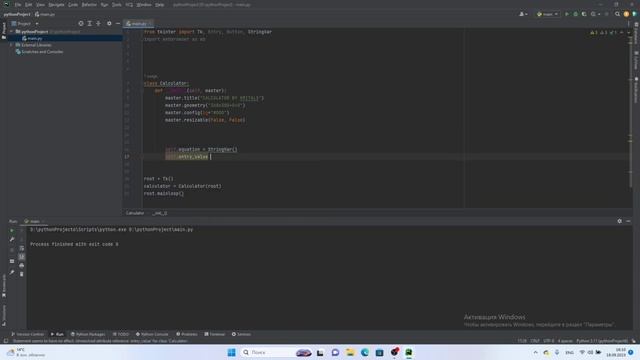Select opened file using the locate target icon
The image size is (640, 360).
click(81, 24)
